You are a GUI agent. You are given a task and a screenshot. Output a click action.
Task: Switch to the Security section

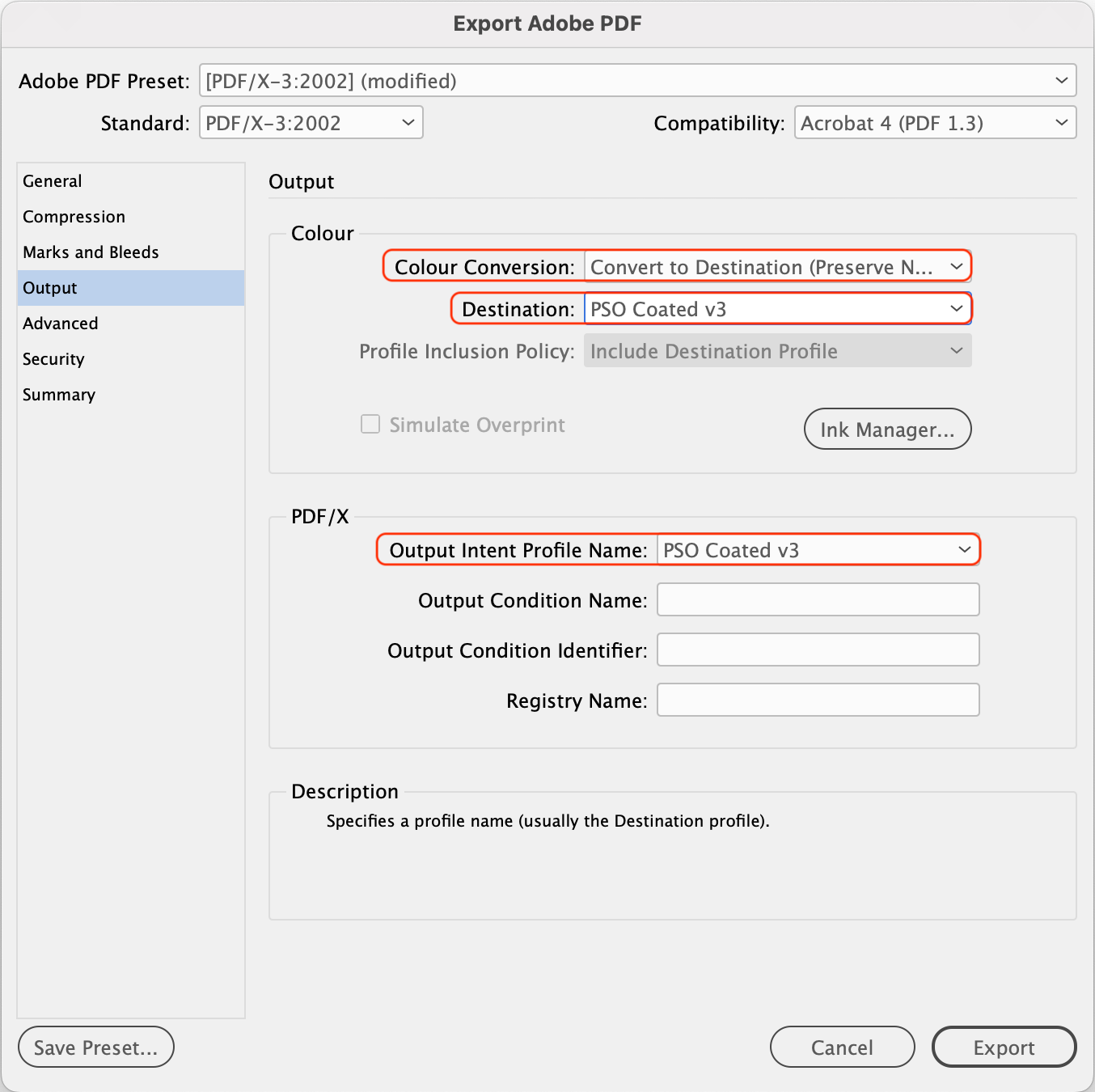point(53,359)
